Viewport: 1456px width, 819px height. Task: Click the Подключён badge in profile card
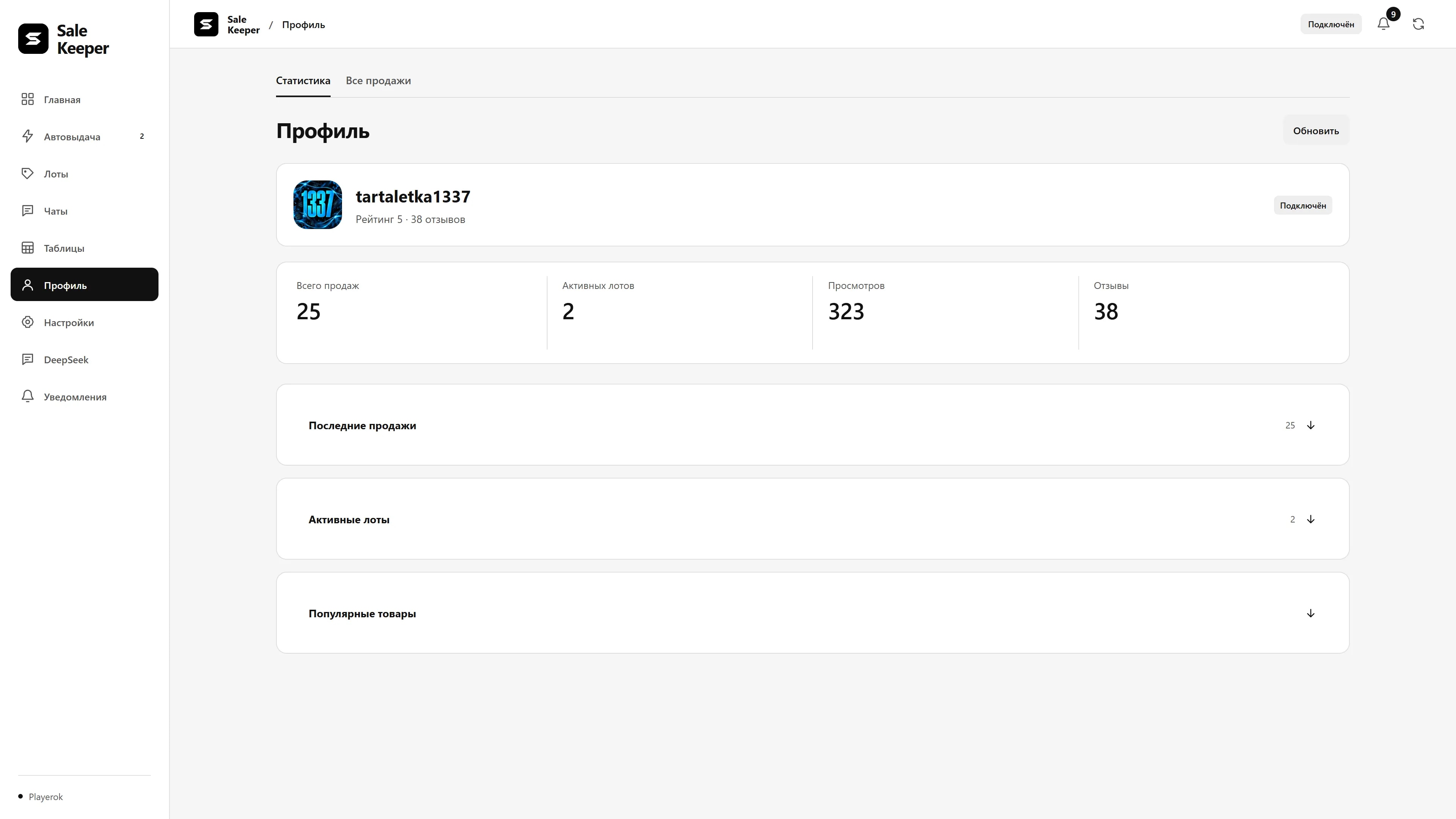(x=1302, y=205)
